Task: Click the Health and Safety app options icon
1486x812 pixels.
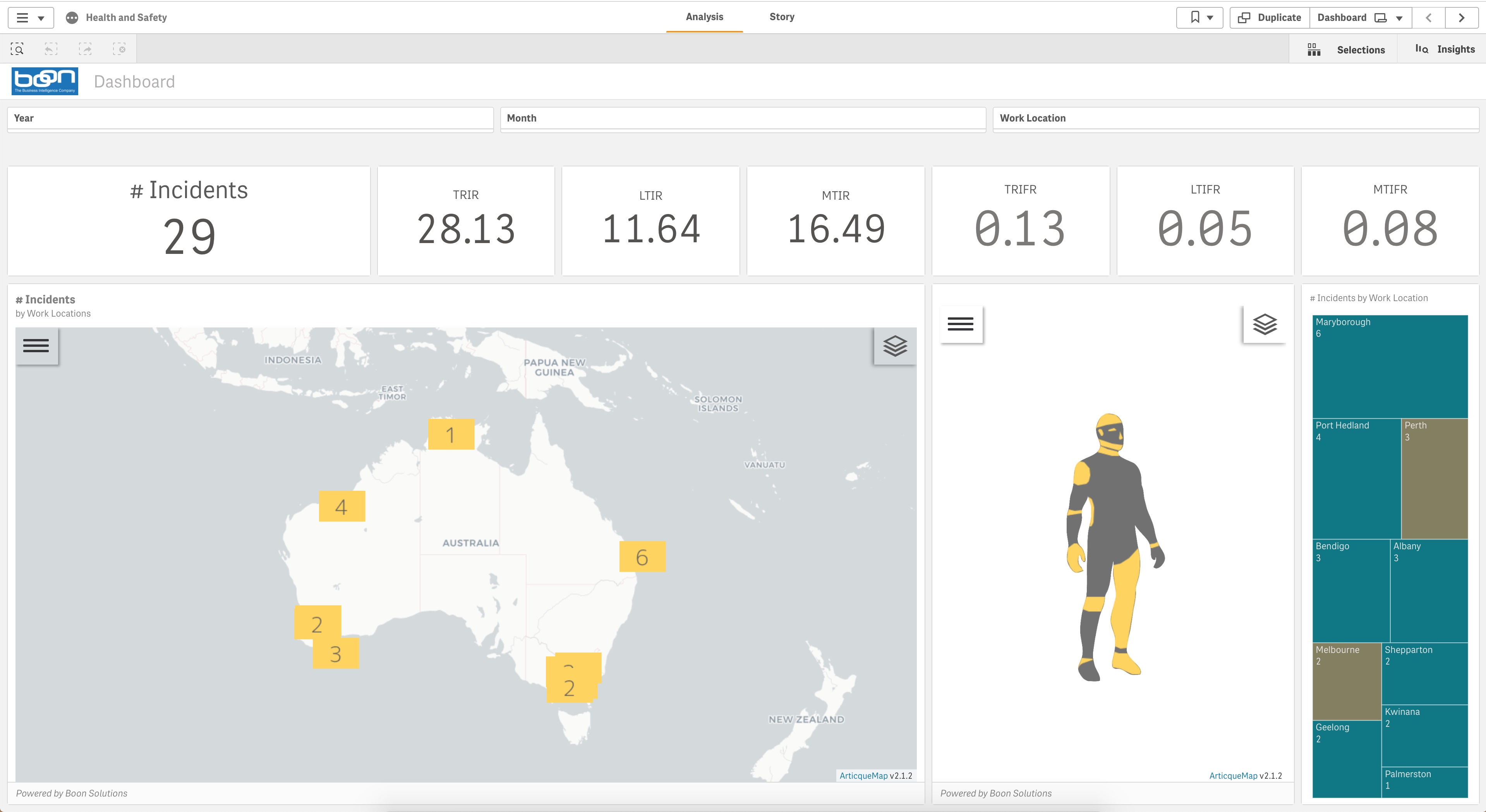Action: (x=72, y=18)
